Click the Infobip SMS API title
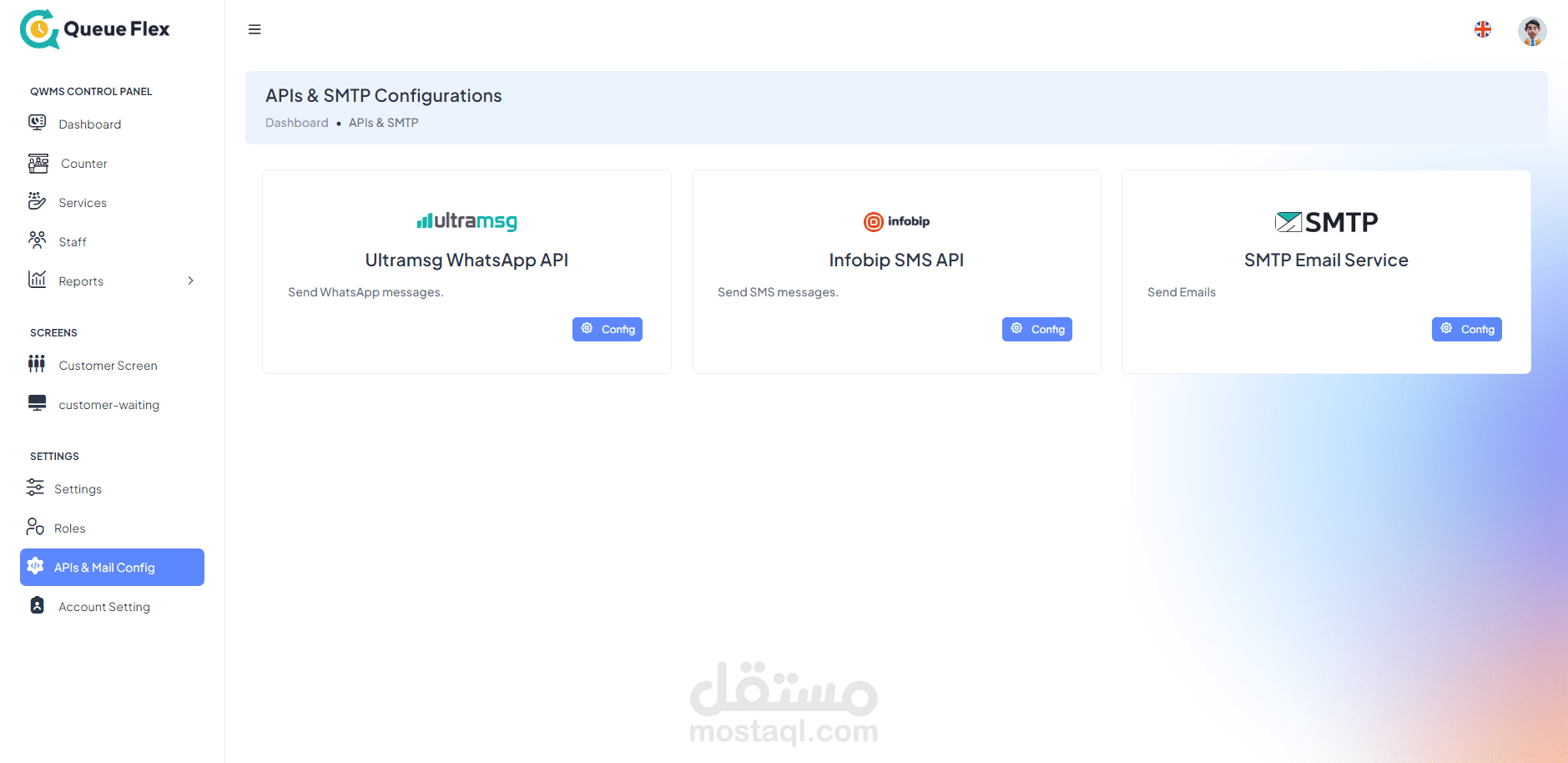1568x763 pixels. (x=896, y=260)
